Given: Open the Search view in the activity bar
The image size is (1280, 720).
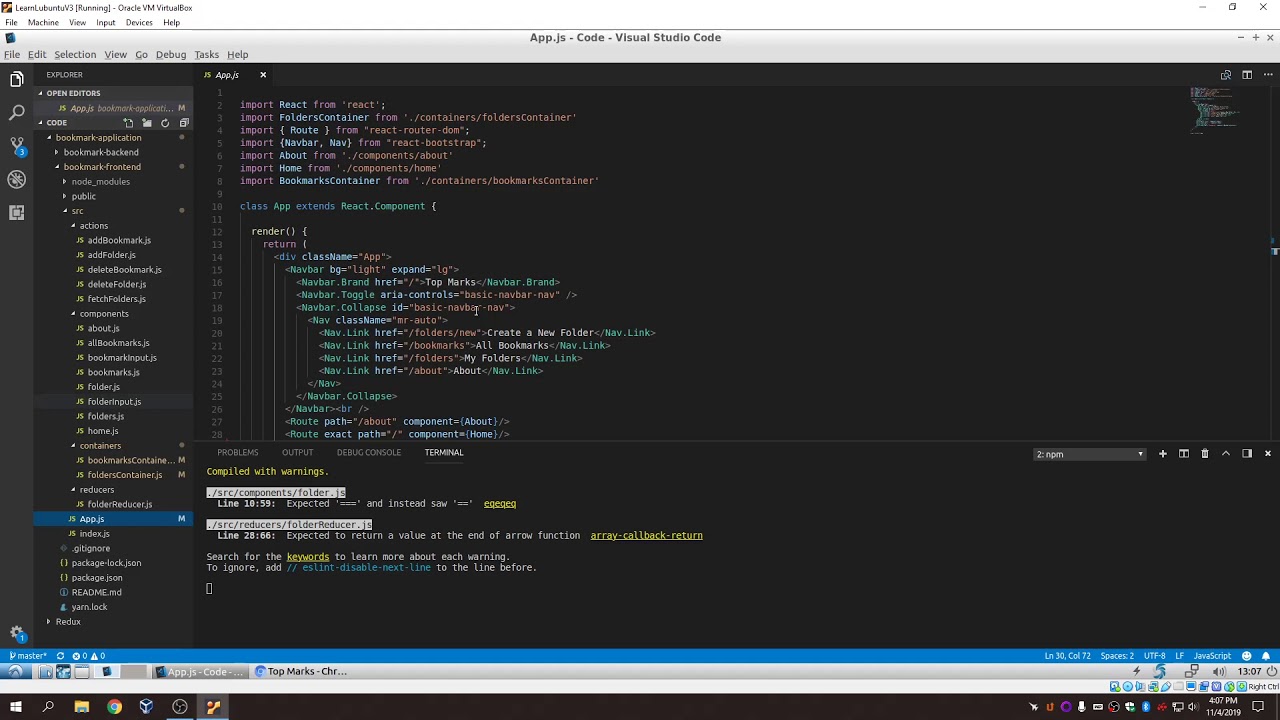Looking at the screenshot, I should [x=16, y=112].
